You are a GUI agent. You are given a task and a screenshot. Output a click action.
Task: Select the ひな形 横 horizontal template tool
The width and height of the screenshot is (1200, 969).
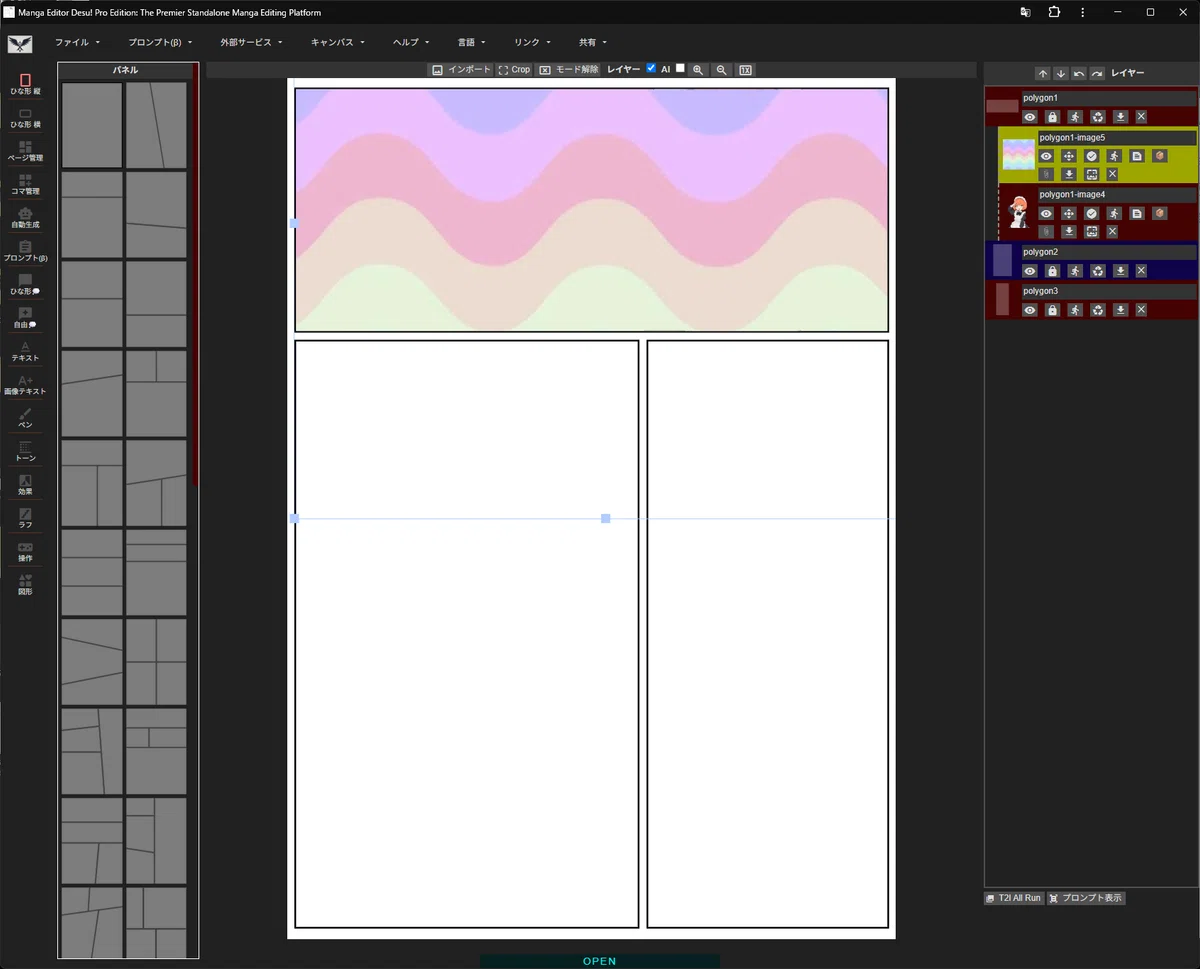[x=25, y=118]
